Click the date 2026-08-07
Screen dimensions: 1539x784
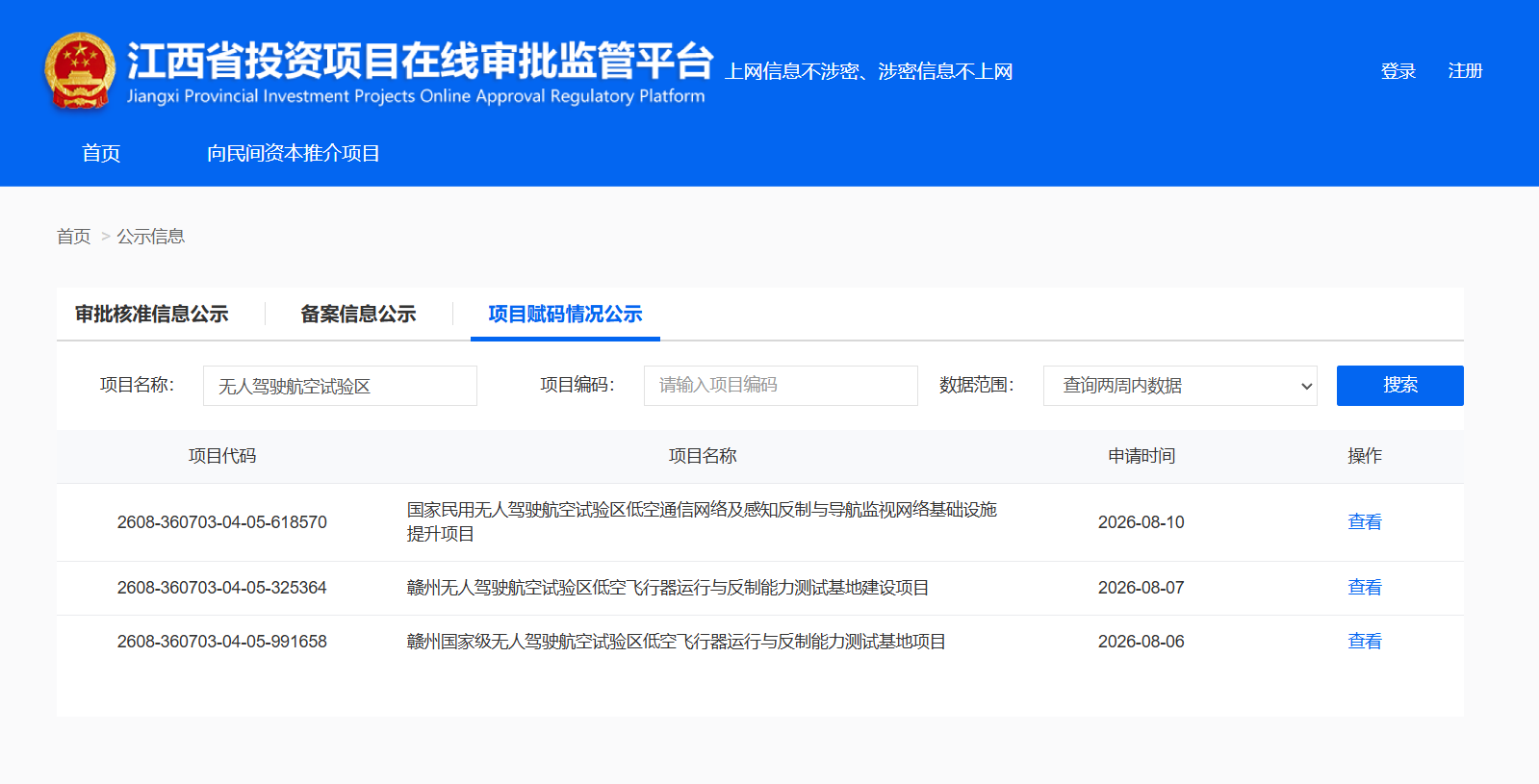click(1141, 588)
